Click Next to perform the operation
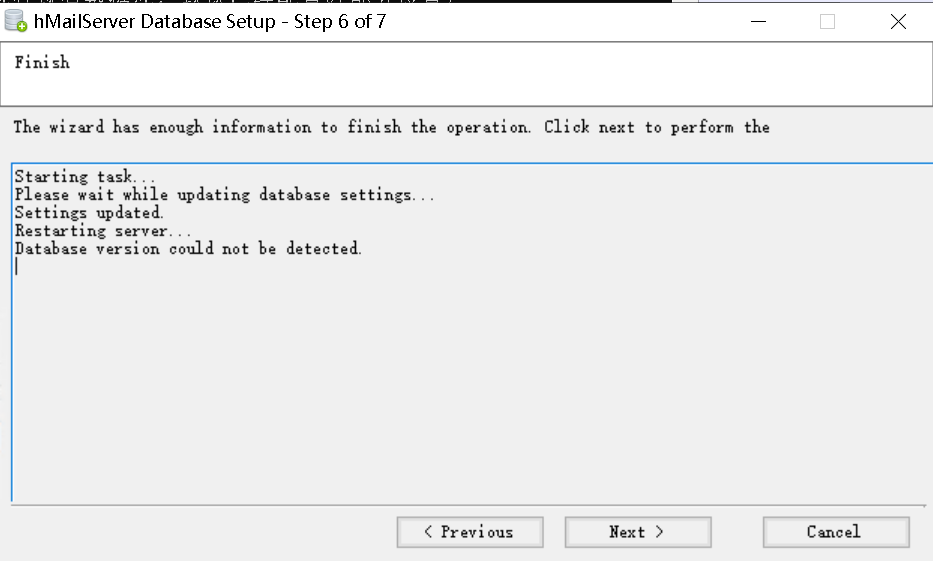933x561 pixels. coord(638,532)
